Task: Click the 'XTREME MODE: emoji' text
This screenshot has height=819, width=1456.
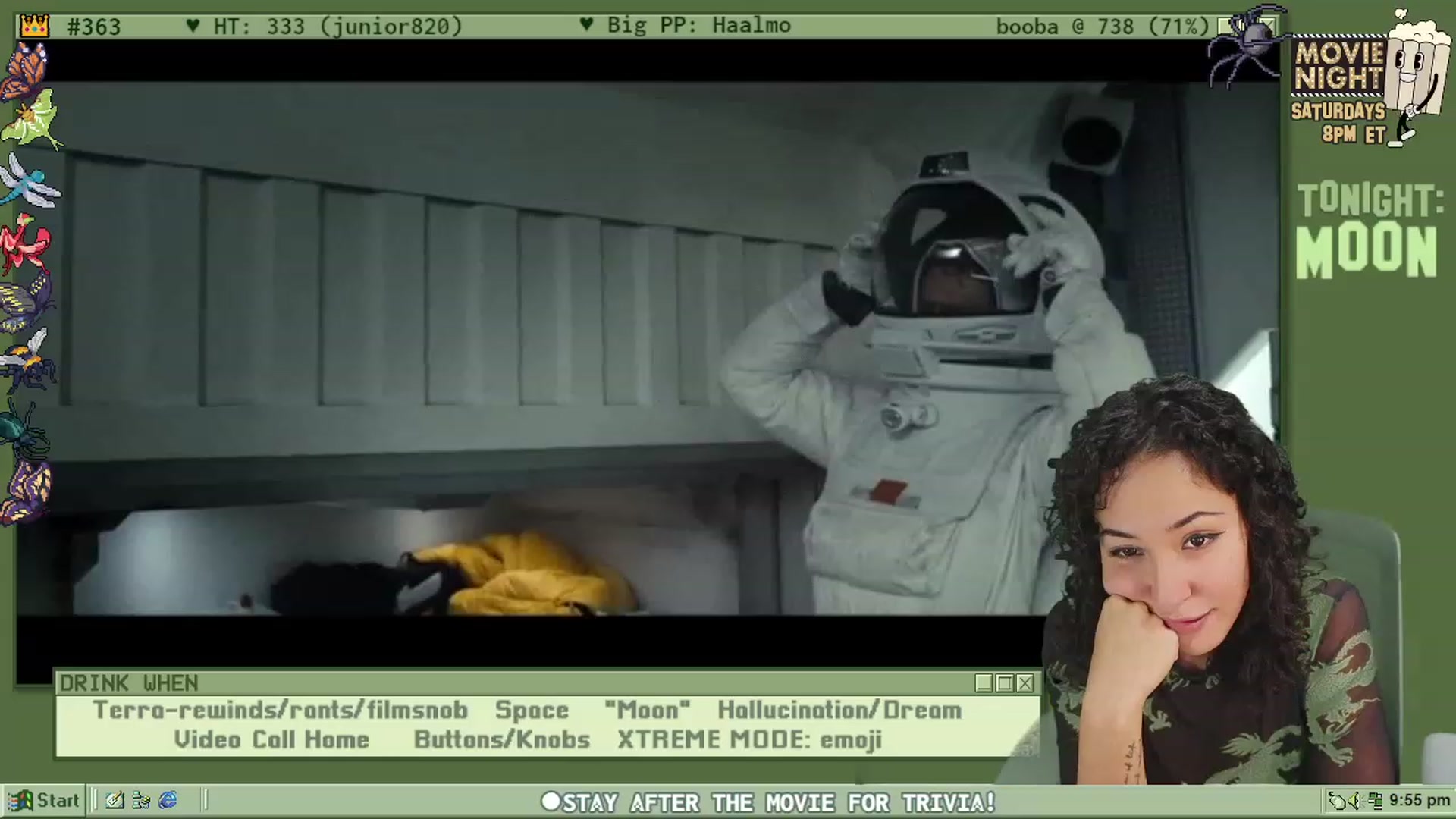Action: tap(749, 740)
